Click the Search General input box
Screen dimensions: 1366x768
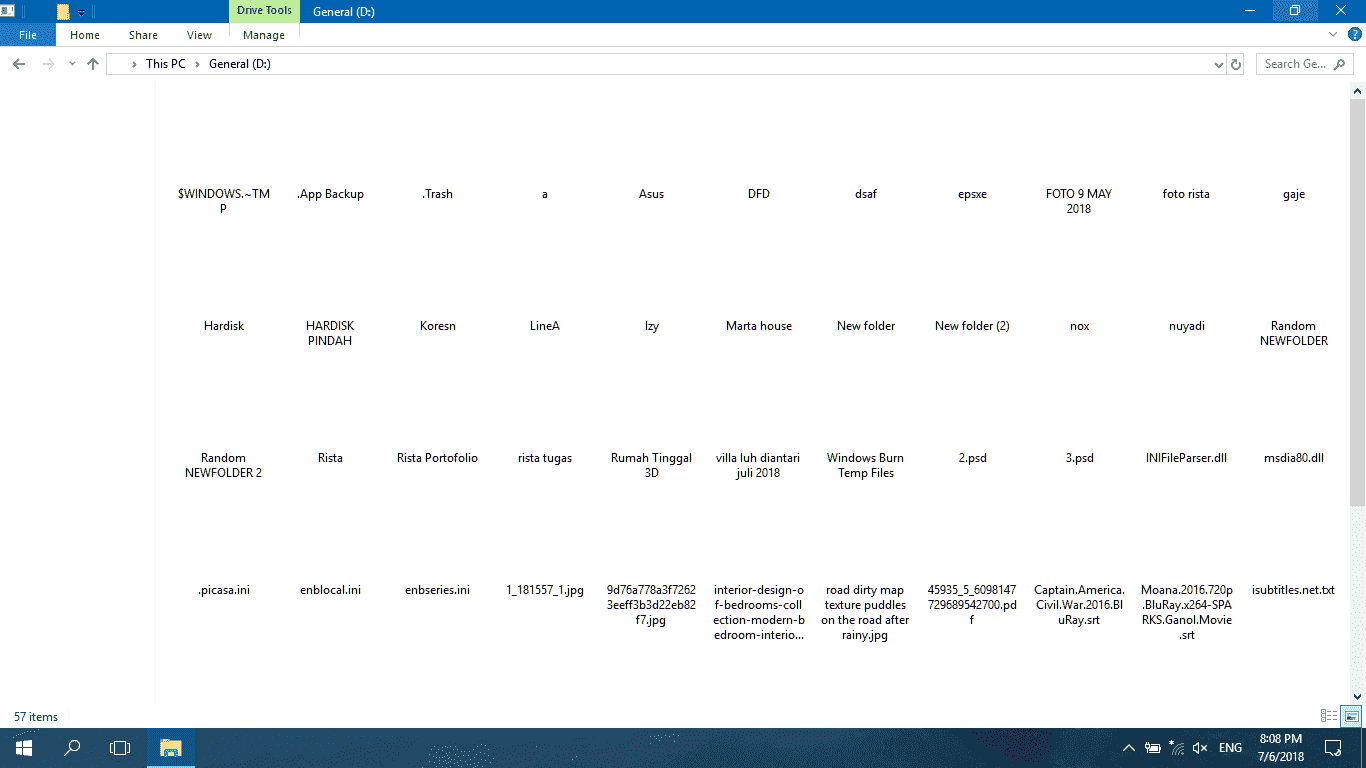pos(1304,64)
